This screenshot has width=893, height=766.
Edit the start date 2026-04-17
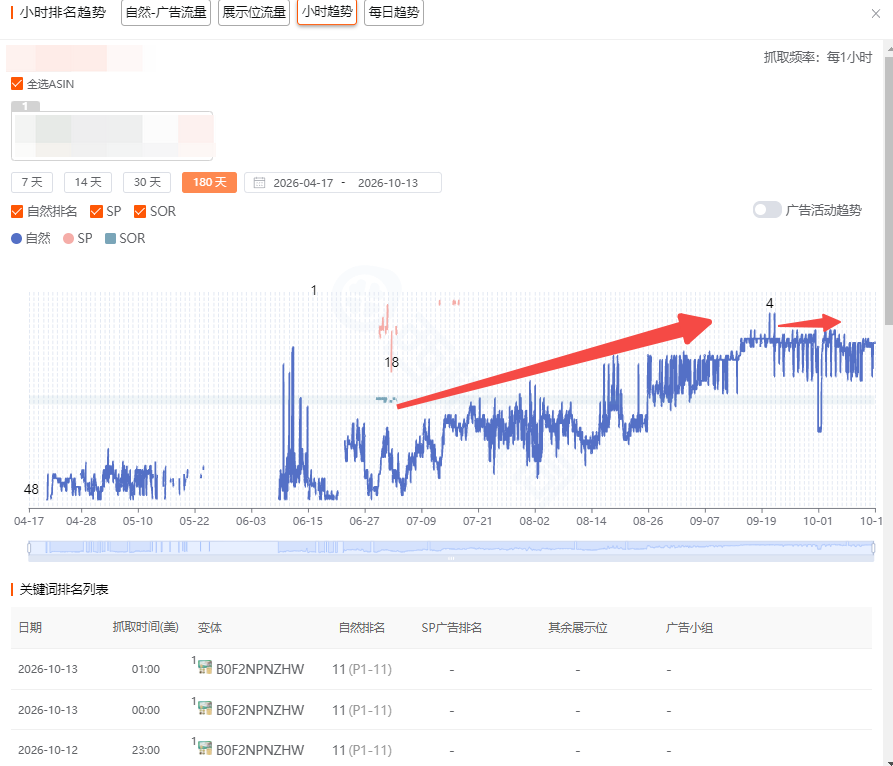click(303, 183)
